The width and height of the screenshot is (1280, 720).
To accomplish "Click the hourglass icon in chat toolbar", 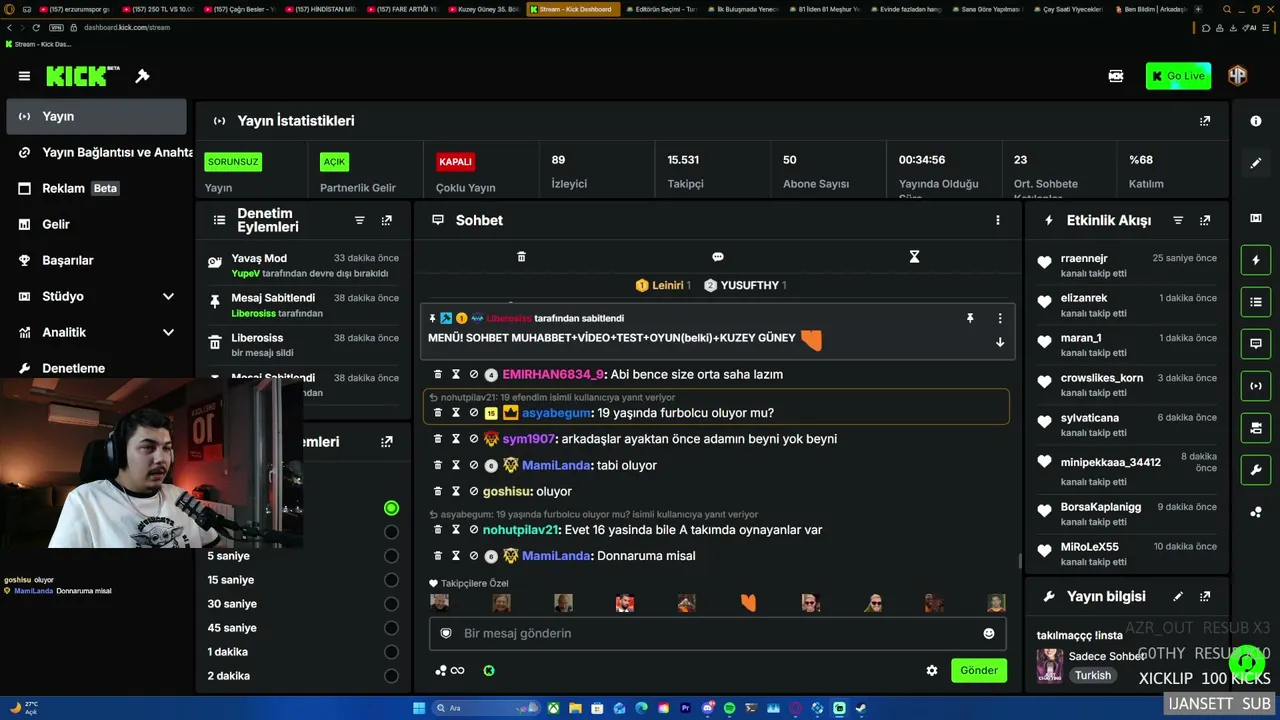I will point(914,257).
